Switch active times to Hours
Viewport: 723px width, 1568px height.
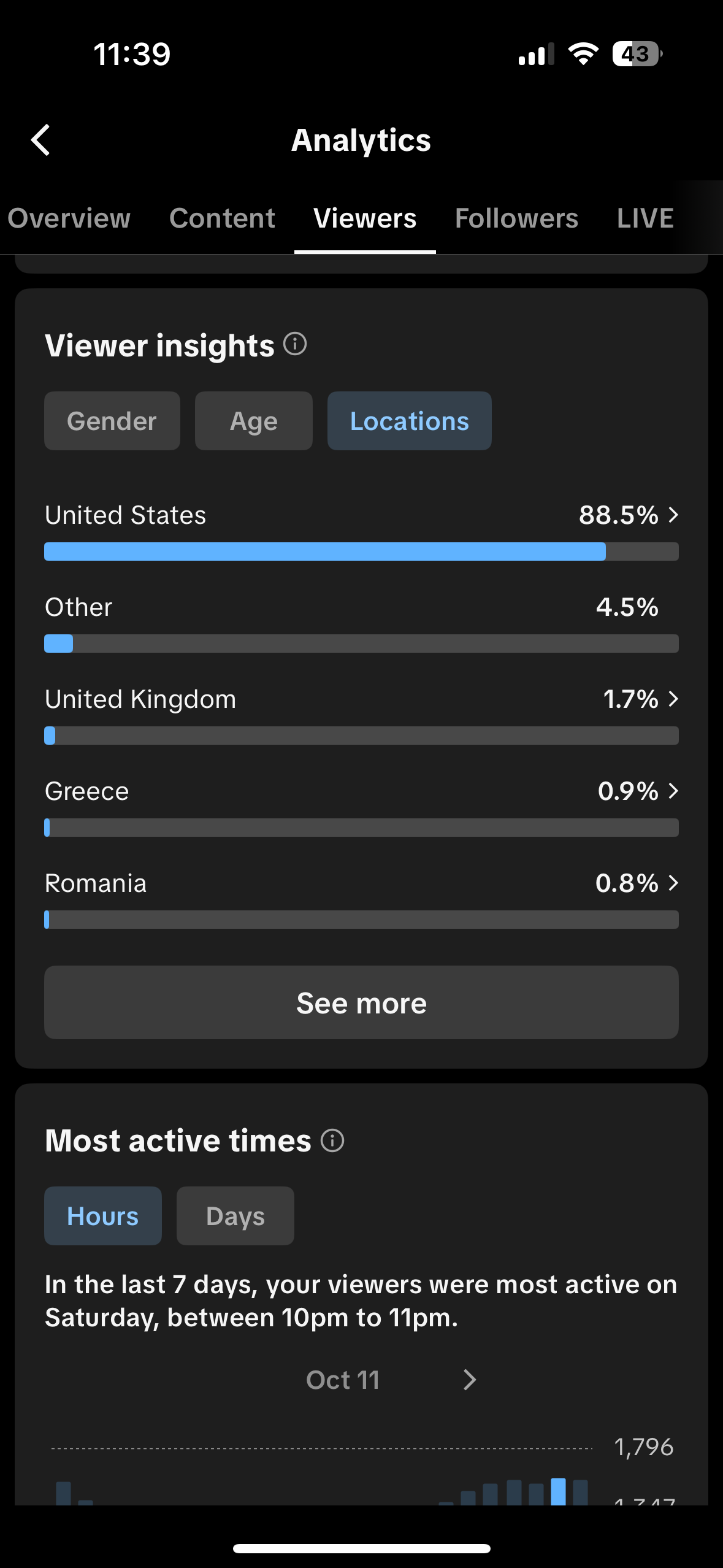103,1216
